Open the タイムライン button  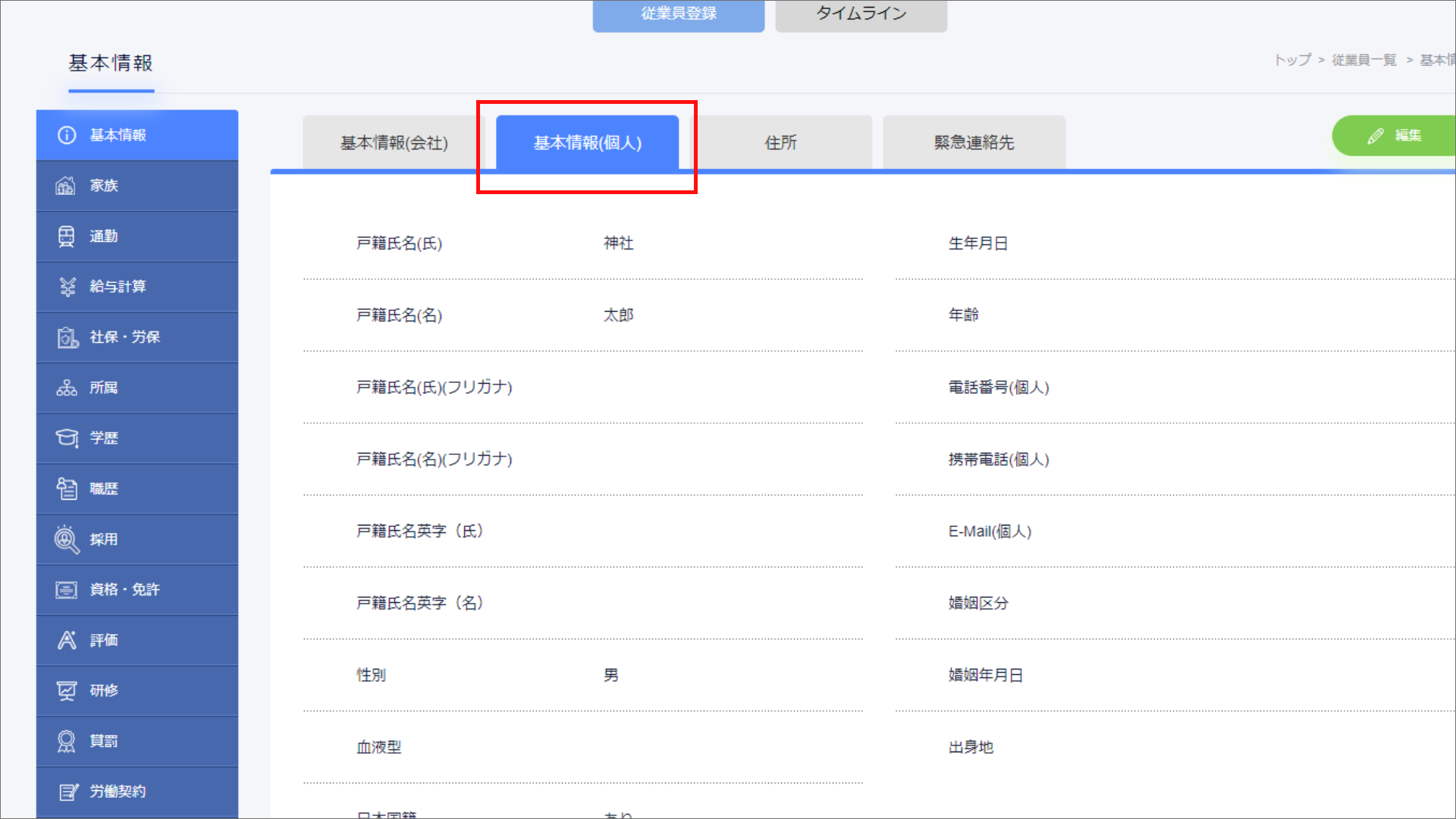861,14
